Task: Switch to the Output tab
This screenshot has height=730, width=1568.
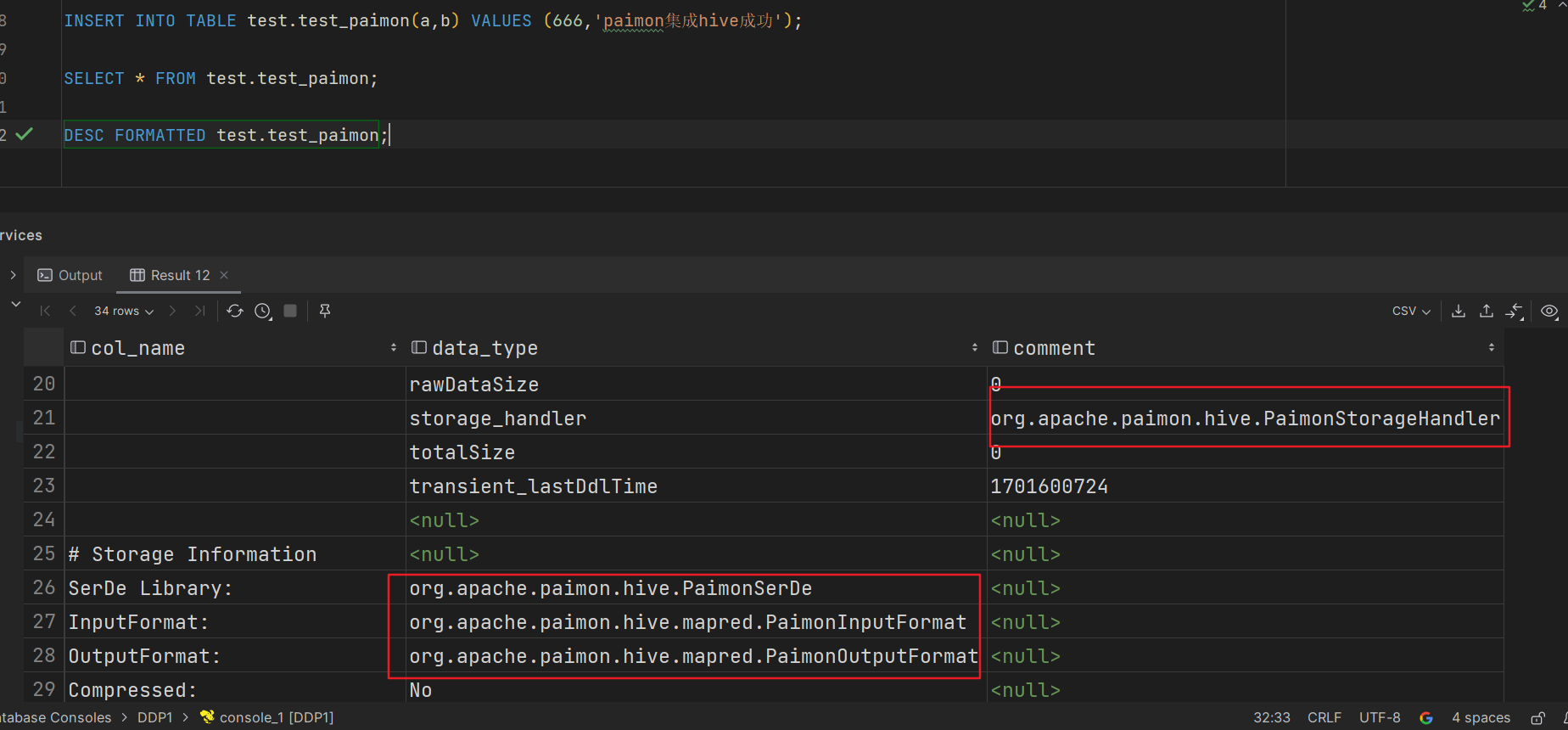Action: click(70, 275)
